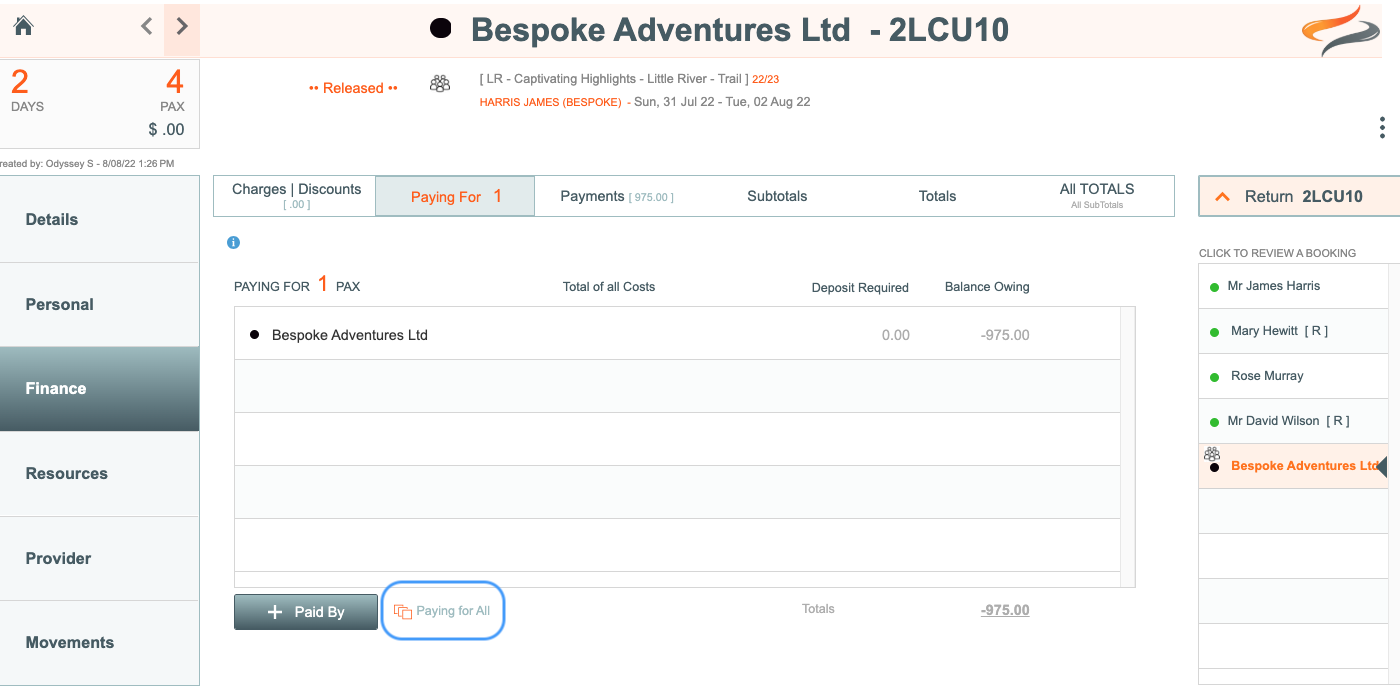Click the blue info icon
This screenshot has width=1400, height=694.
click(233, 242)
